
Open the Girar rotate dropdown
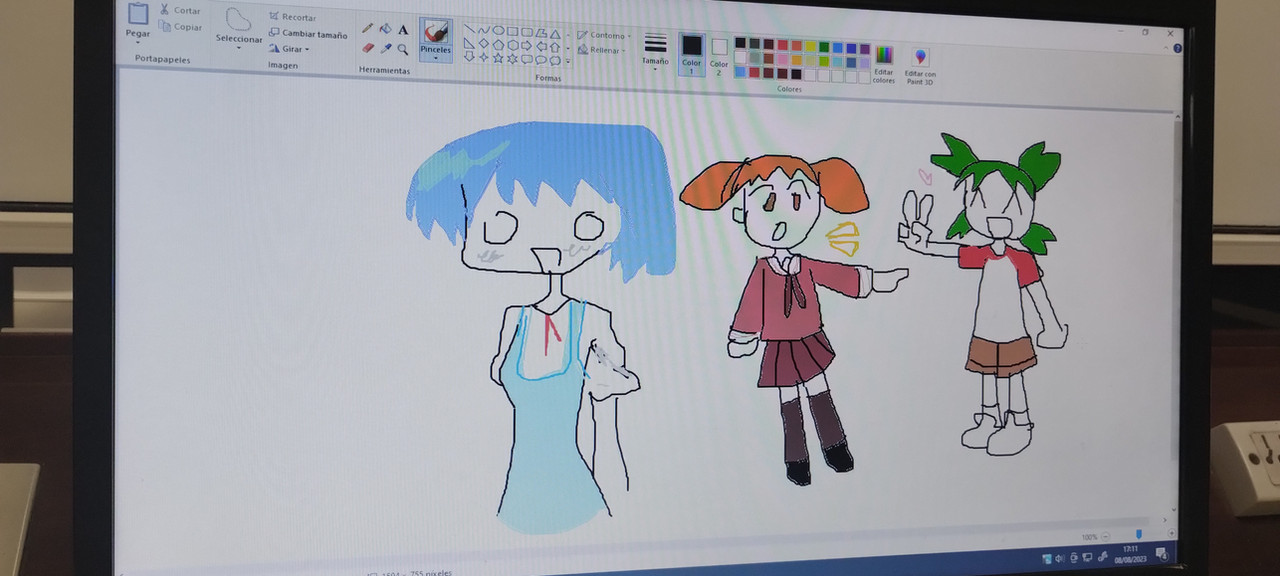coord(289,49)
